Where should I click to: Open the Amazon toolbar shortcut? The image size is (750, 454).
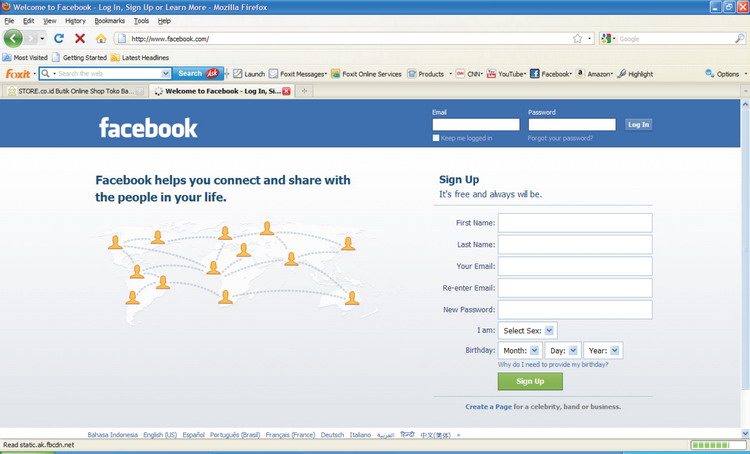click(594, 74)
